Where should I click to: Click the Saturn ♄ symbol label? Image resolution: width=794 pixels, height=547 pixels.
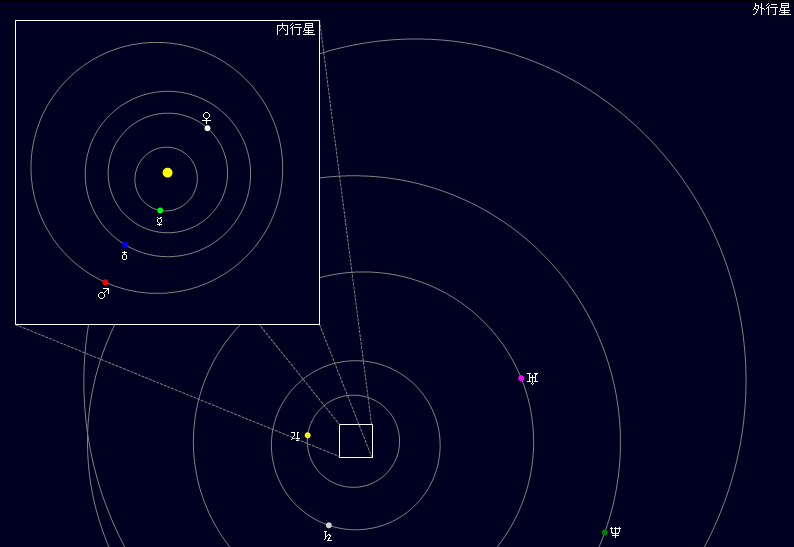click(x=328, y=536)
